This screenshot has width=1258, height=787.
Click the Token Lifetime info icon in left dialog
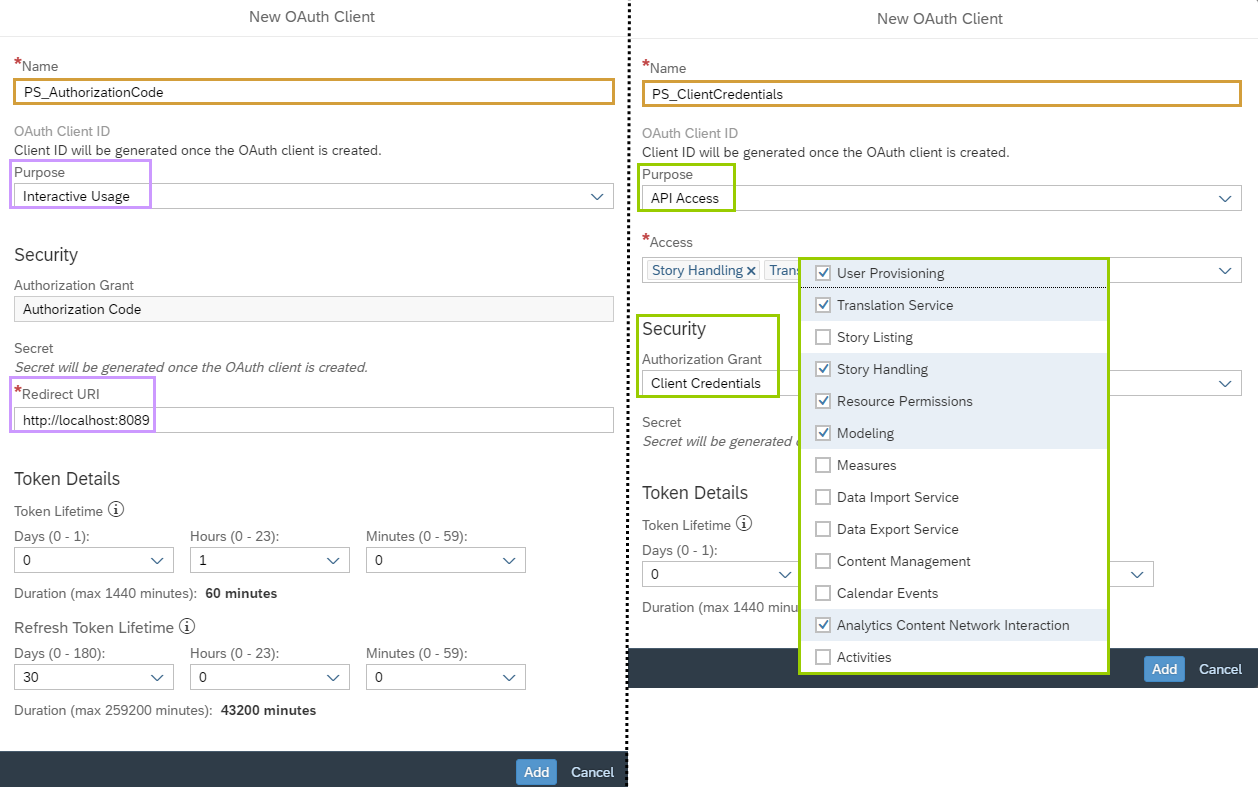116,510
